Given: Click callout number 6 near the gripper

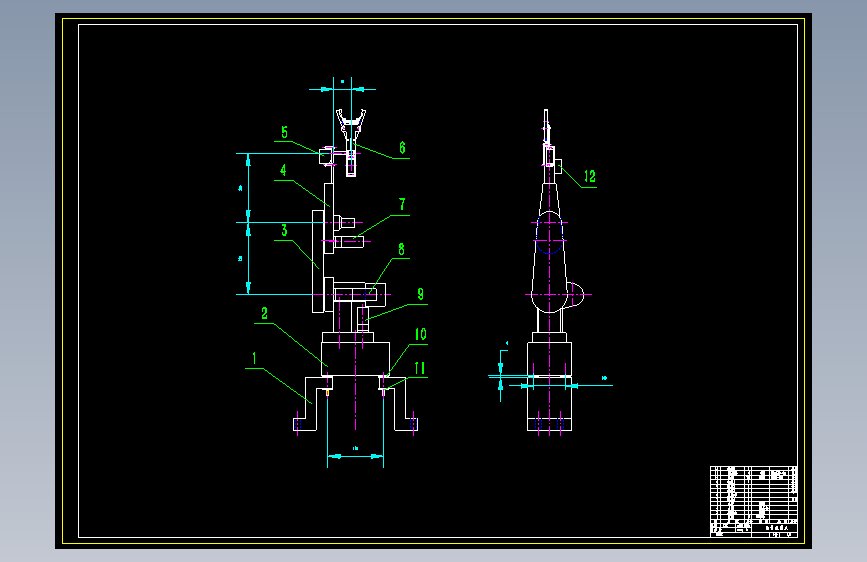Looking at the screenshot, I should click(x=403, y=148).
